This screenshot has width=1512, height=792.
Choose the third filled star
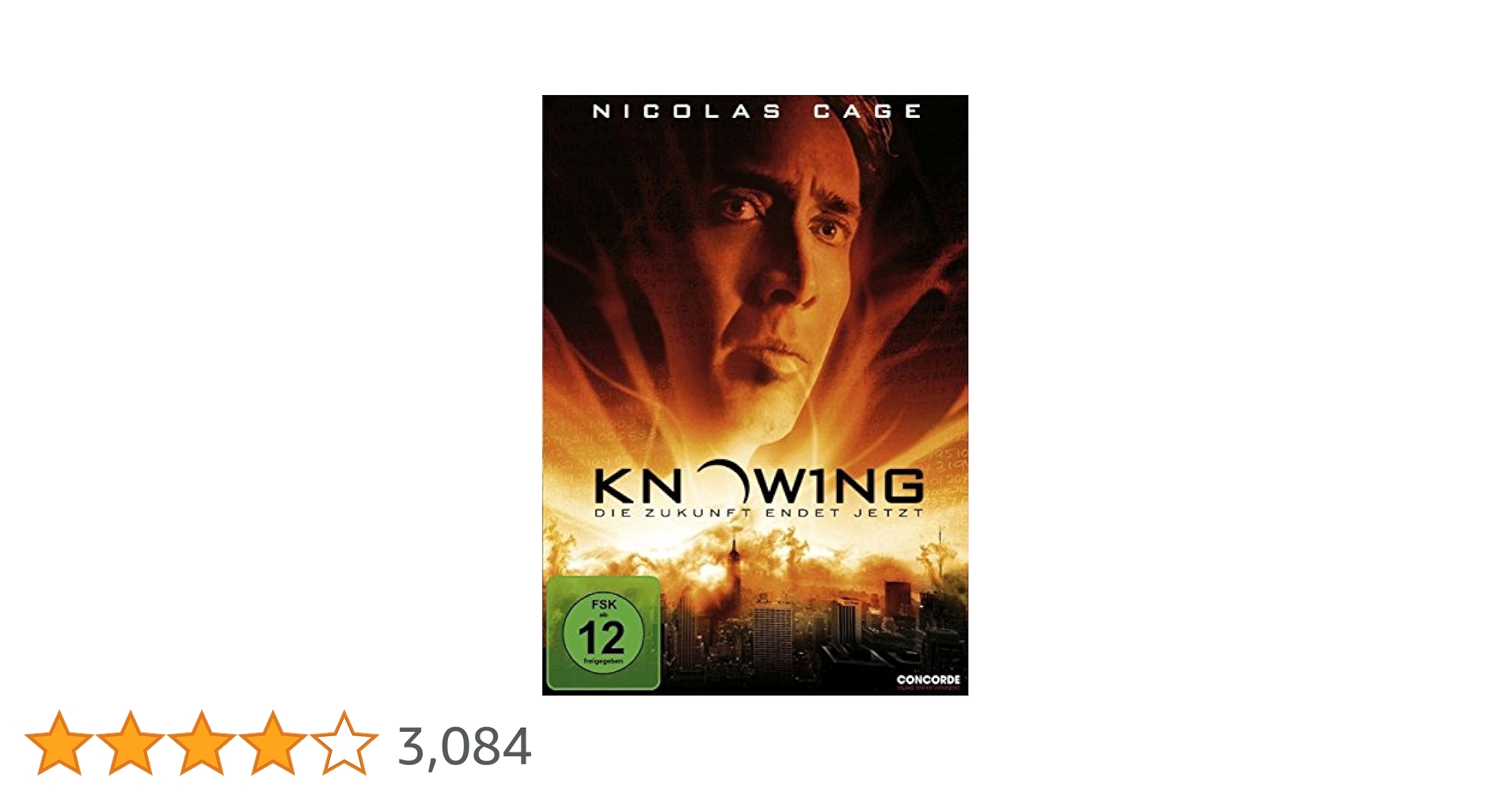point(201,743)
